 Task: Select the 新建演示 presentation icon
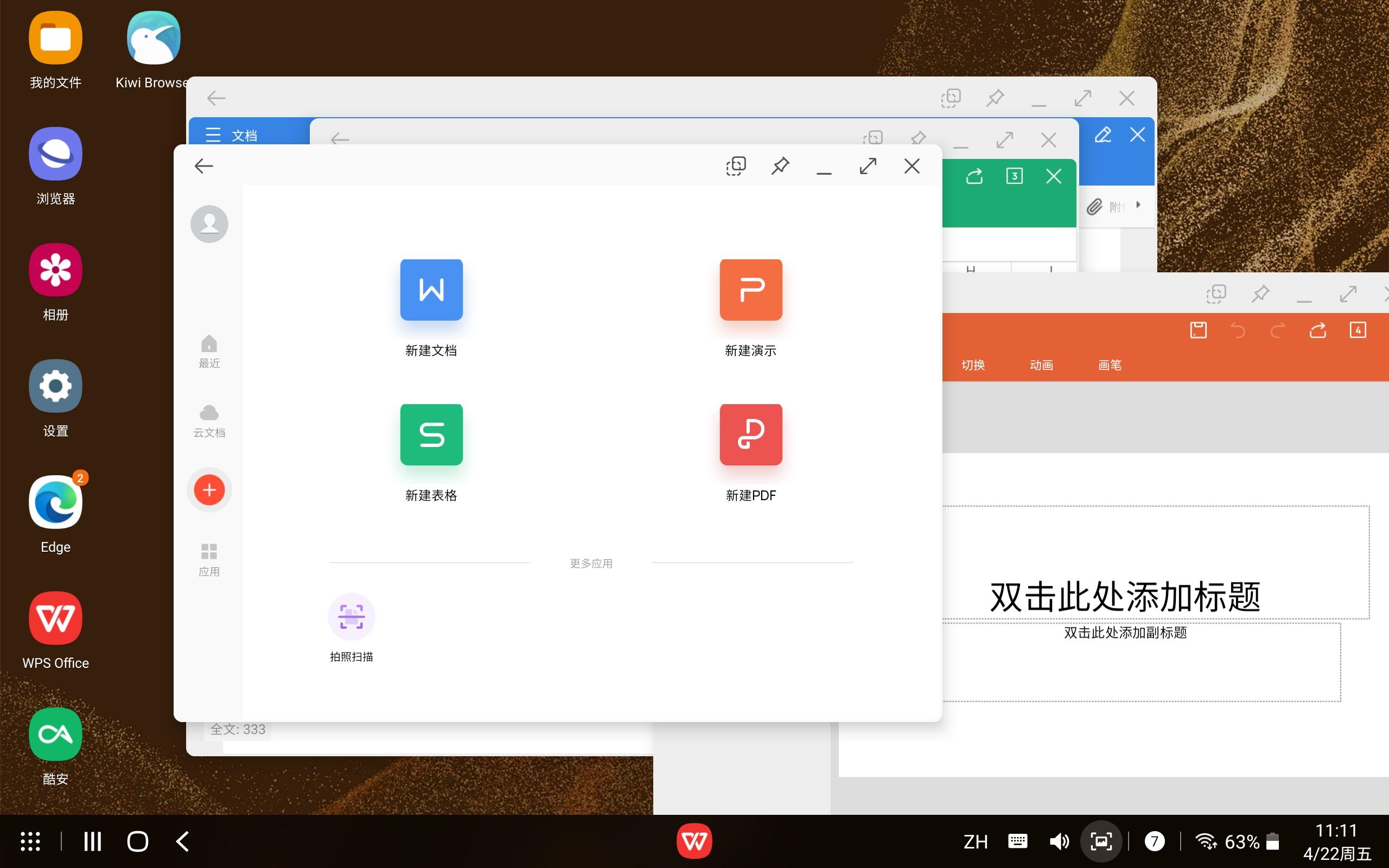[x=751, y=290]
